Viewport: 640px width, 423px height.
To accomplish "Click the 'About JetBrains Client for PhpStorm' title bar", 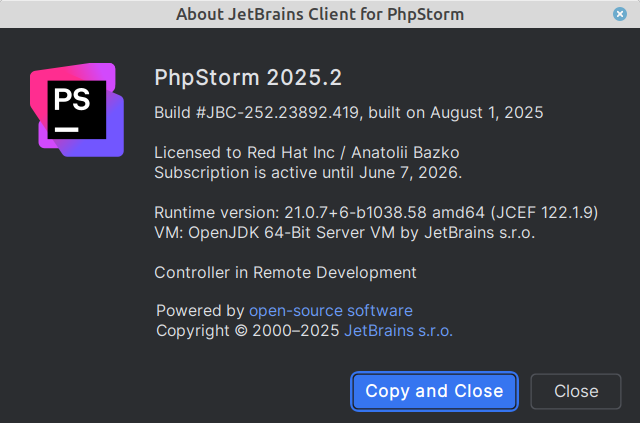I will pyautogui.click(x=320, y=14).
